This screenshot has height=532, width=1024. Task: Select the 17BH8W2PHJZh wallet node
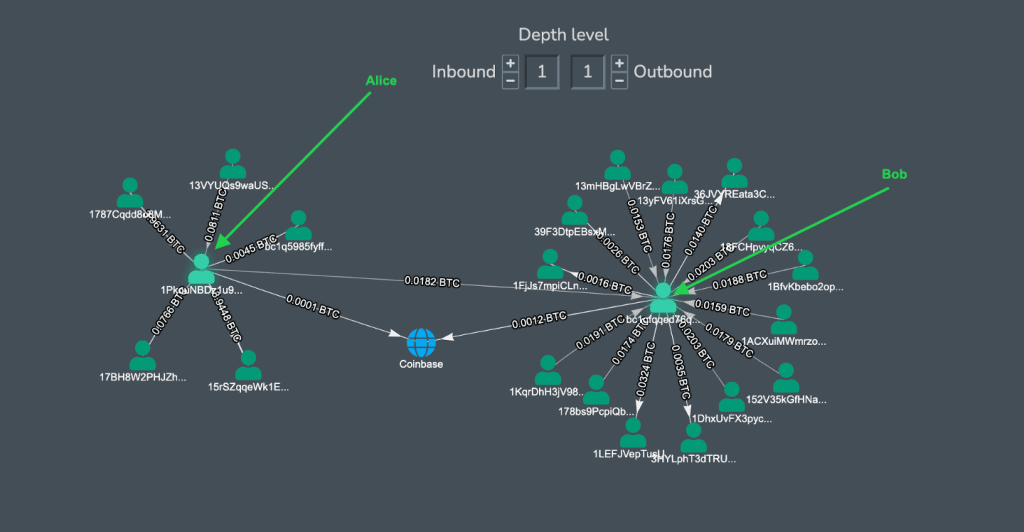tap(142, 355)
